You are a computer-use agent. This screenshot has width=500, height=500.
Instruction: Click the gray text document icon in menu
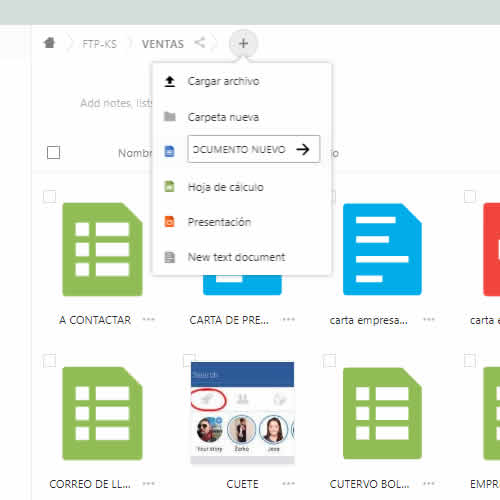[170, 257]
